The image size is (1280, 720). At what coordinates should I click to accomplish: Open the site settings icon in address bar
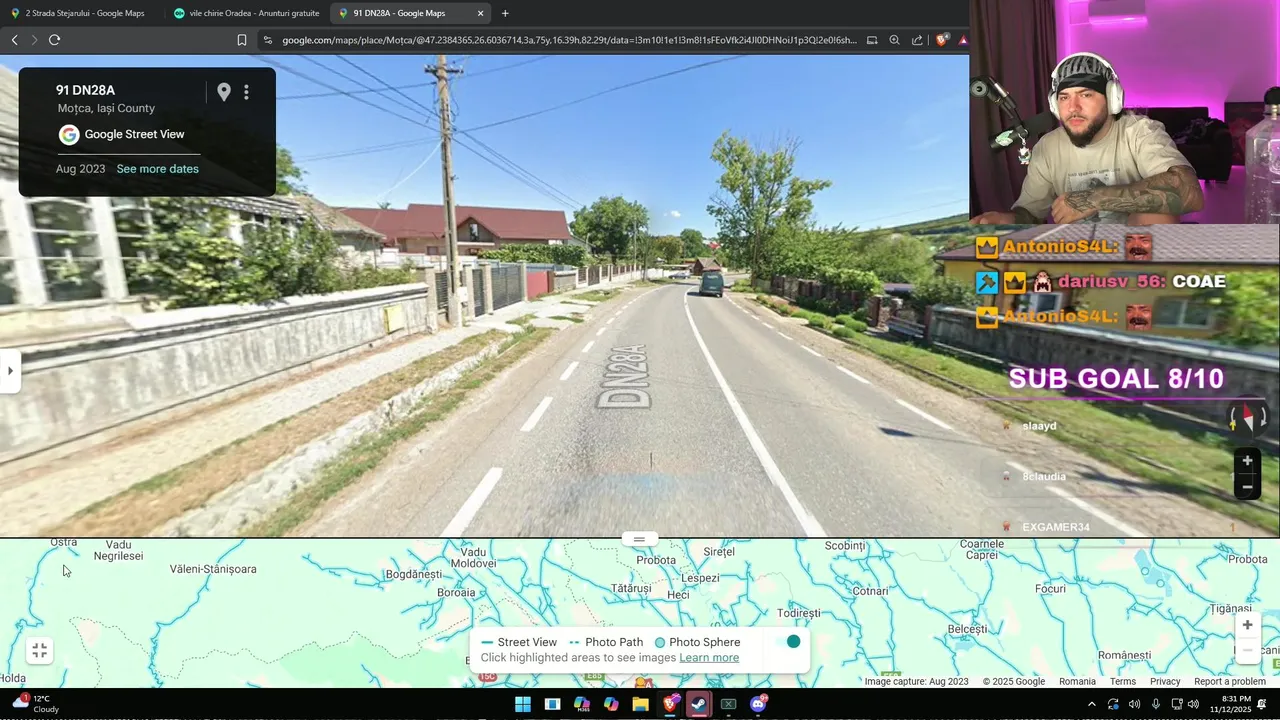267,40
